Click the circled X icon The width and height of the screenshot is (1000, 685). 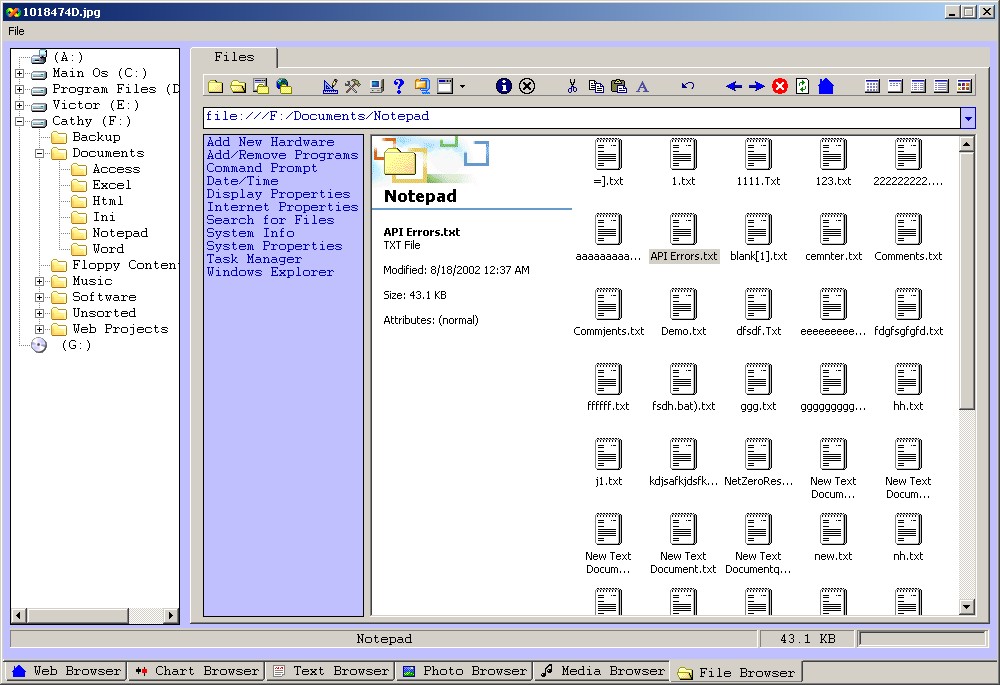[527, 86]
